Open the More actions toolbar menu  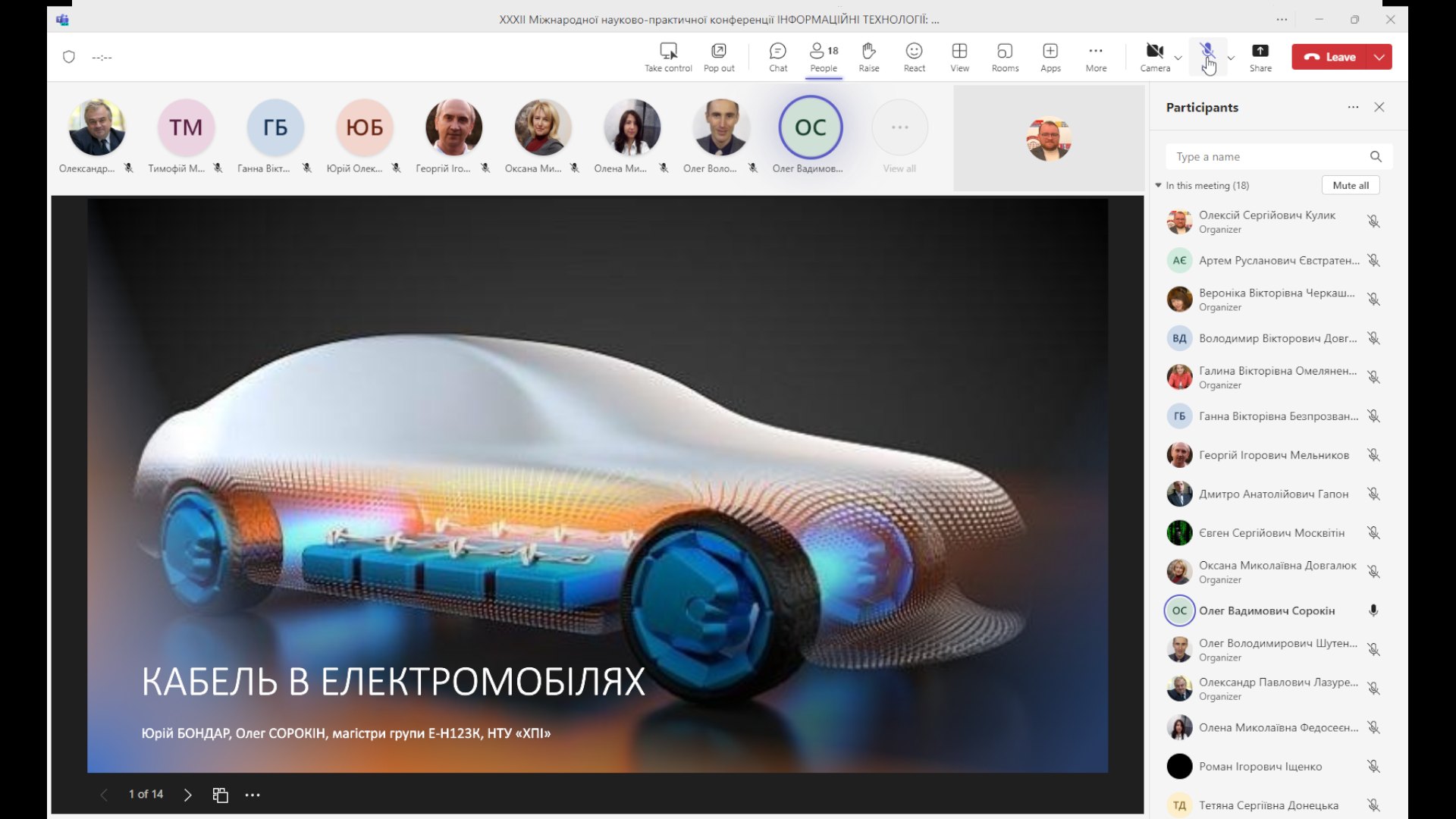(x=1096, y=52)
